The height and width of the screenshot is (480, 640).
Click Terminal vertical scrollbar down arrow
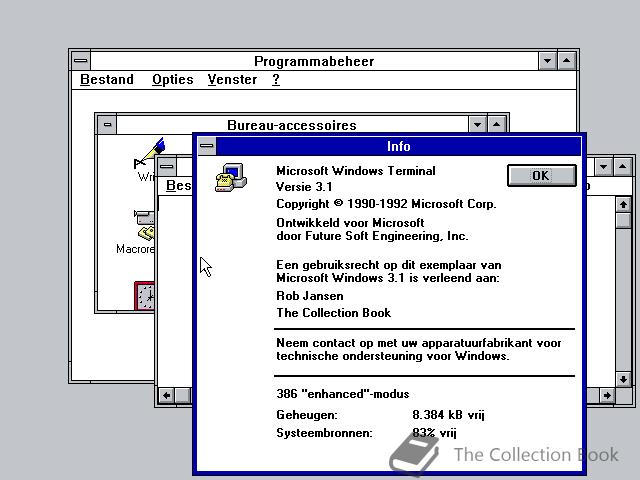[623, 379]
